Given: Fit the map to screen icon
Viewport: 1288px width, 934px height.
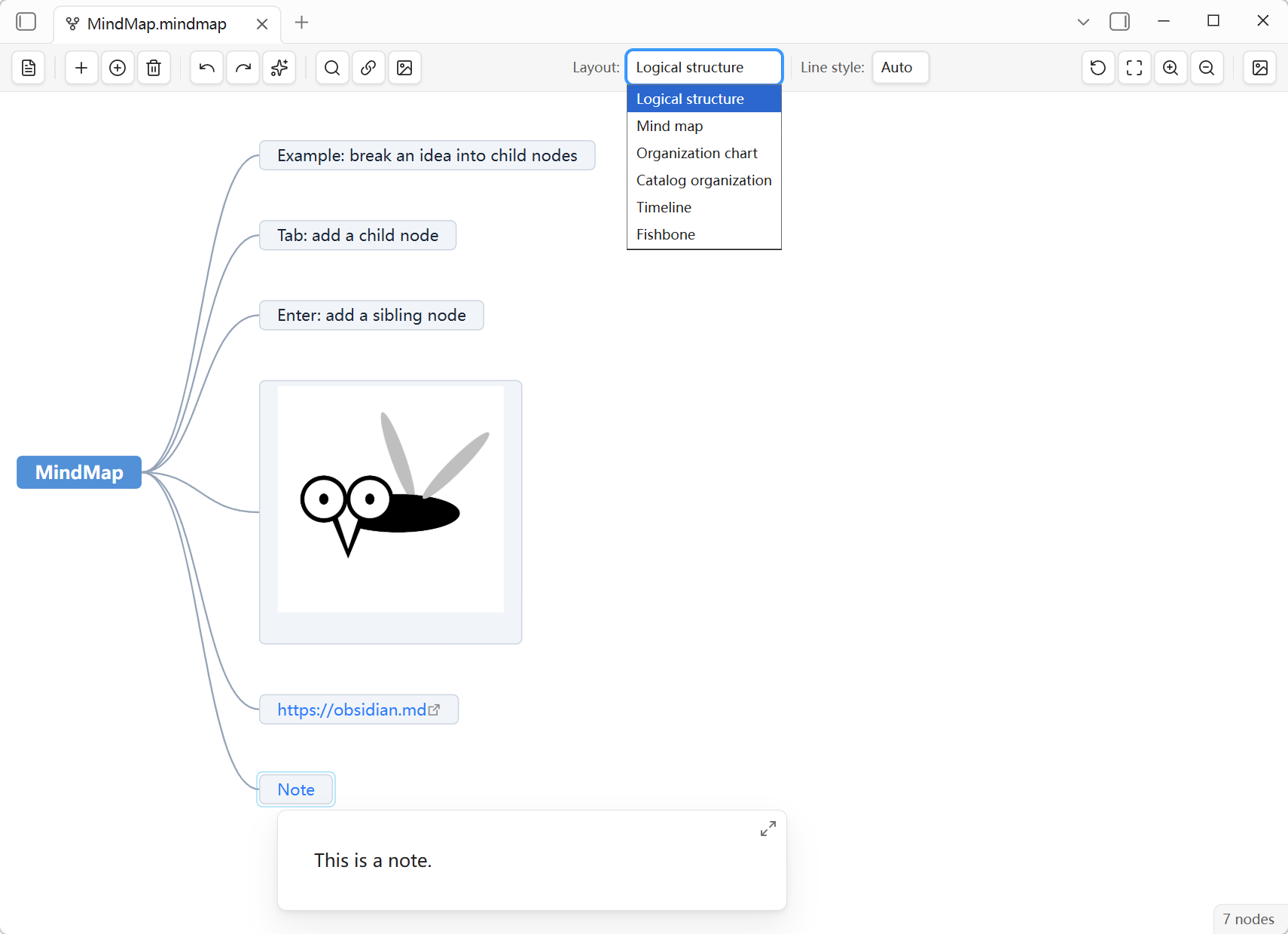Looking at the screenshot, I should click(x=1134, y=68).
